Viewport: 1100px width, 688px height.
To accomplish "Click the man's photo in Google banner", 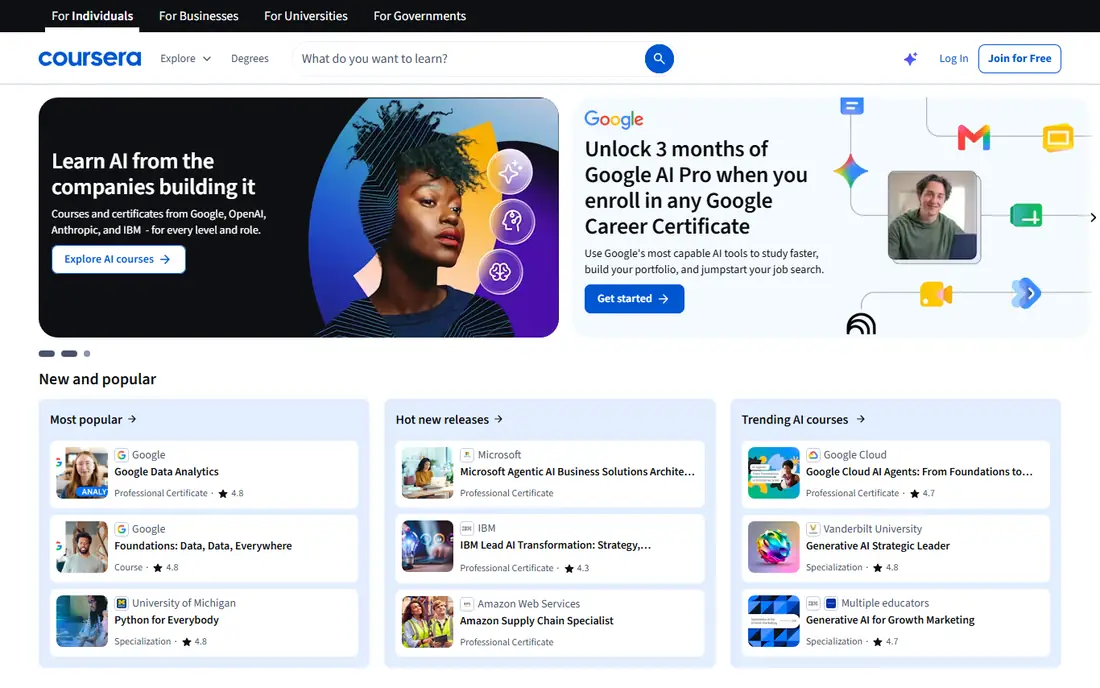I will coord(932,215).
